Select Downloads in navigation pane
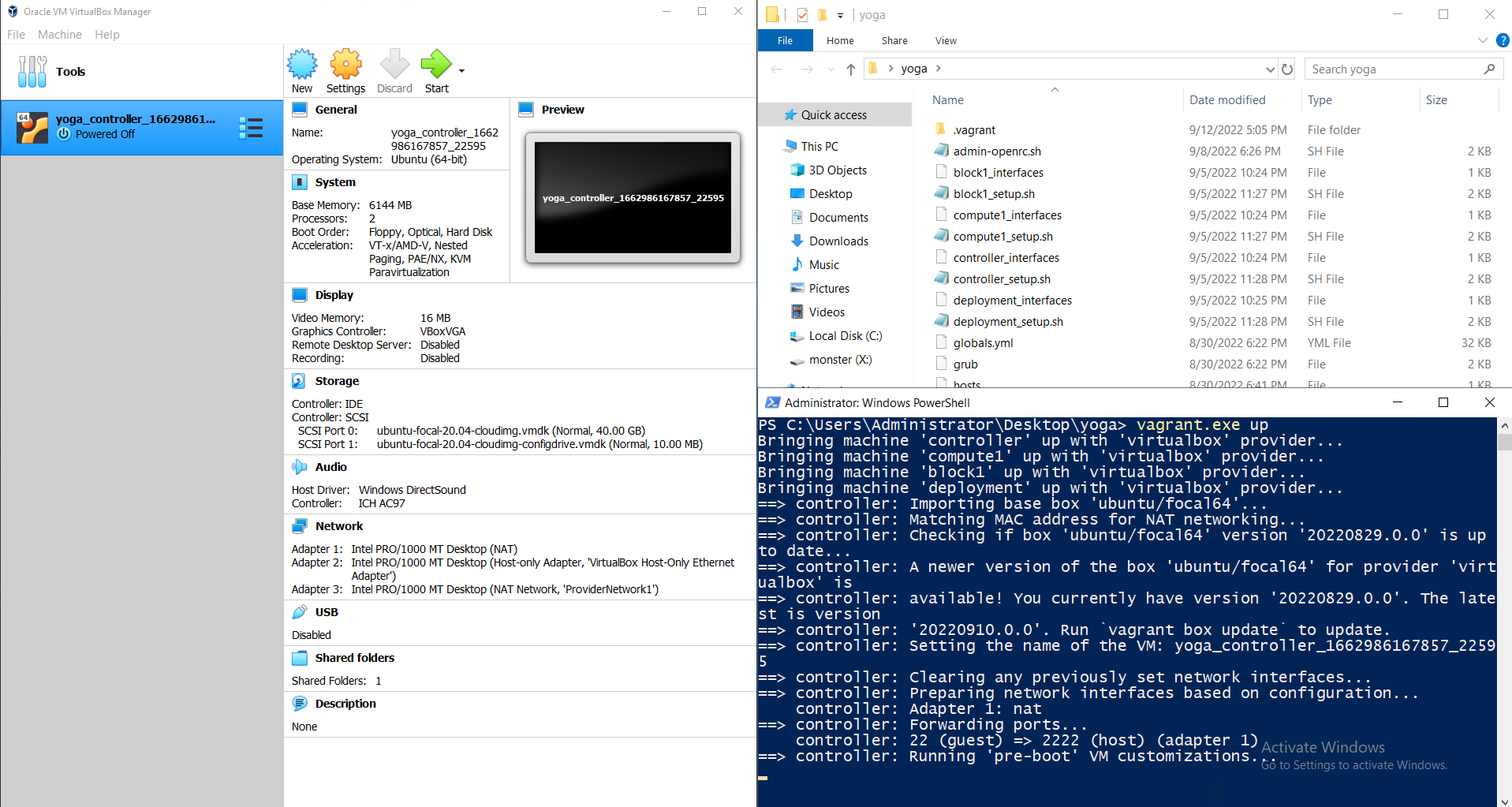Viewport: 1512px width, 807px height. pos(838,241)
